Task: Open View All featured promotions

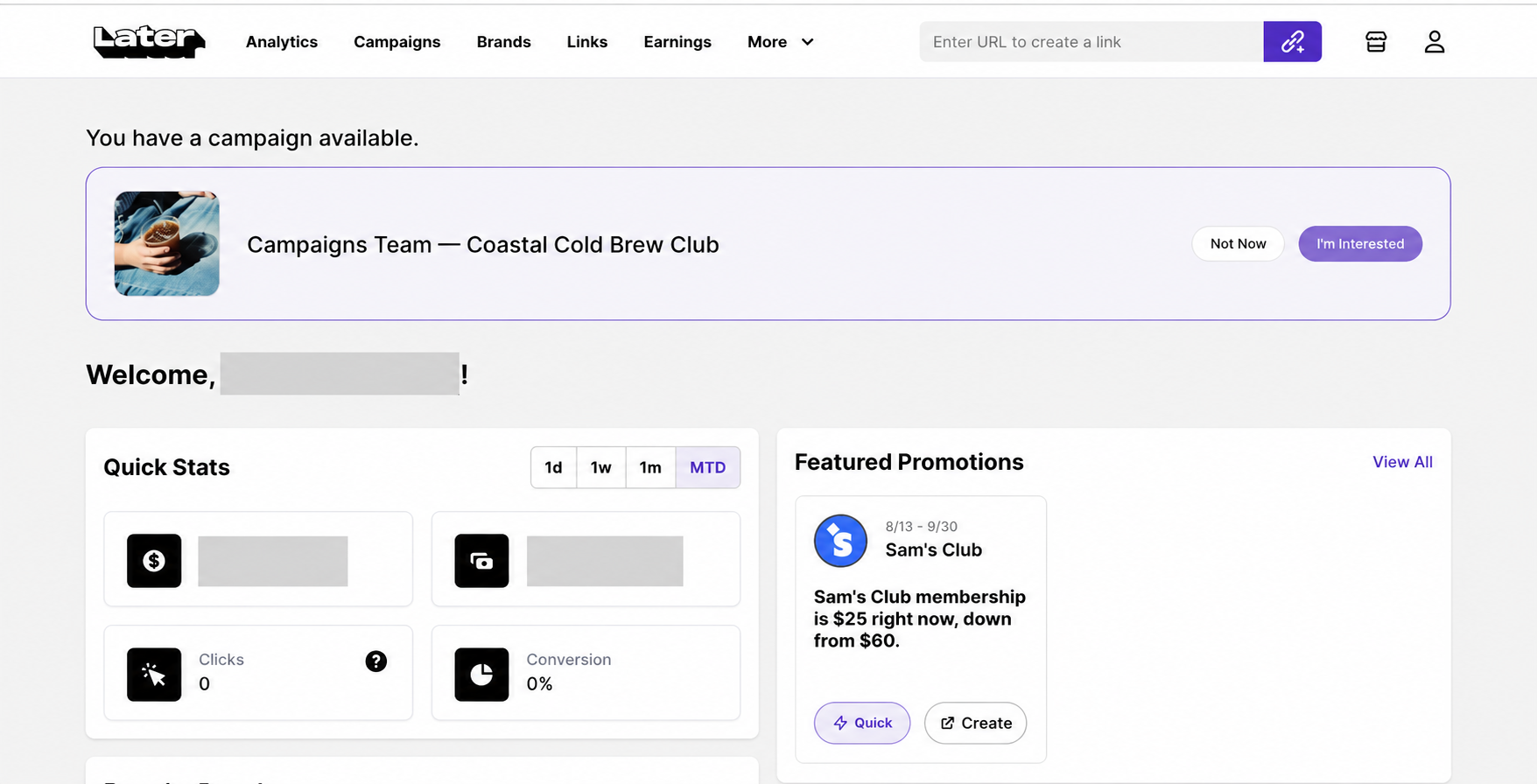Action: 1402,462
